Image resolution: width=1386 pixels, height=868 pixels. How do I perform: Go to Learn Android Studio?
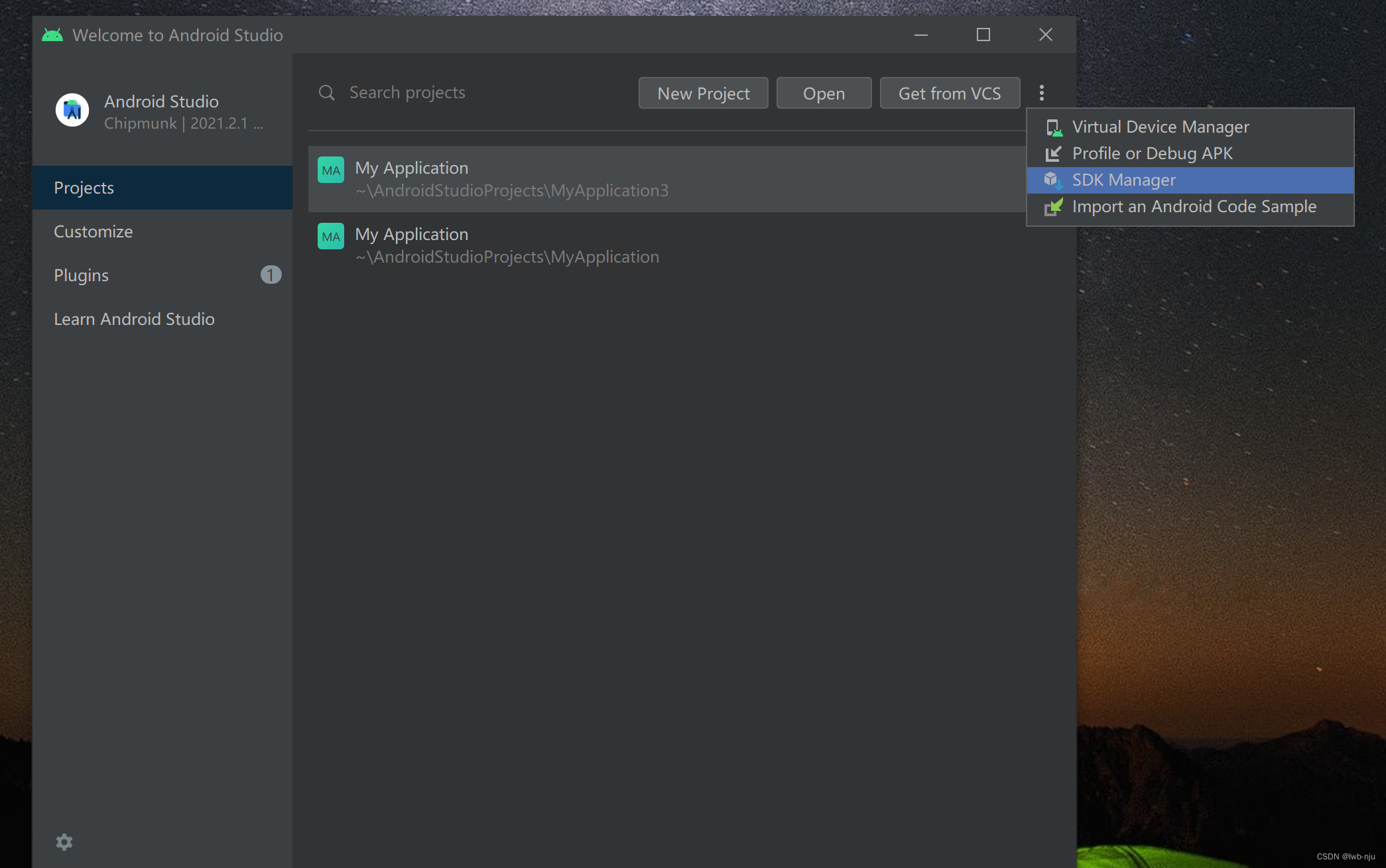[x=134, y=319]
